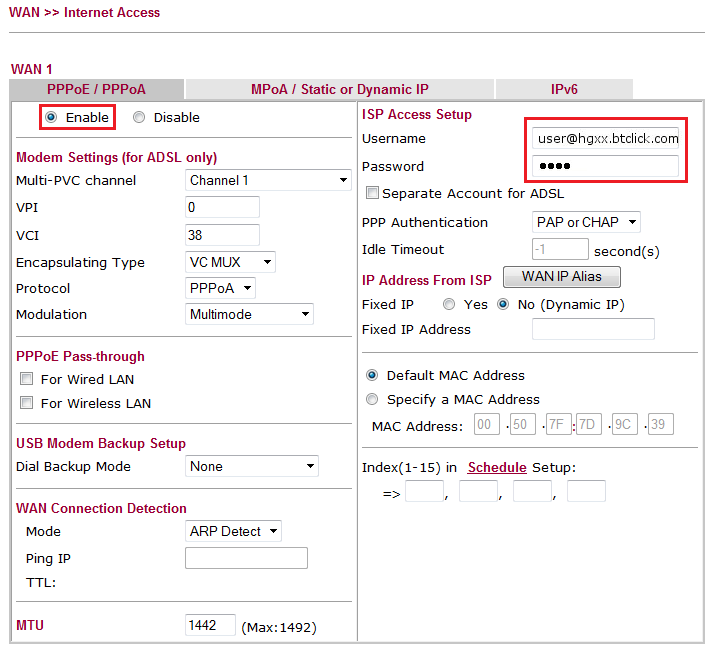This screenshot has height=653, width=717.
Task: Click the VCI input field
Action: [222, 235]
